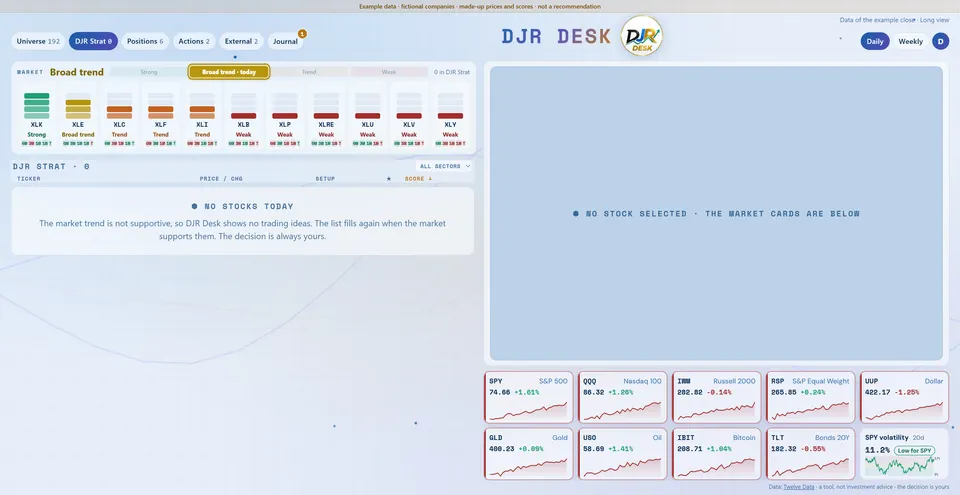
Task: Click the Journal notification badge
Action: point(302,34)
